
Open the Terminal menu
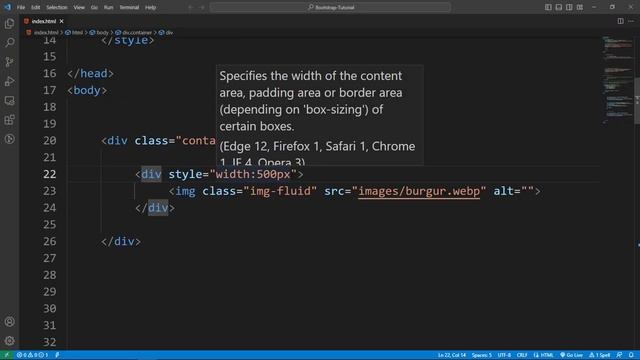[129, 7]
